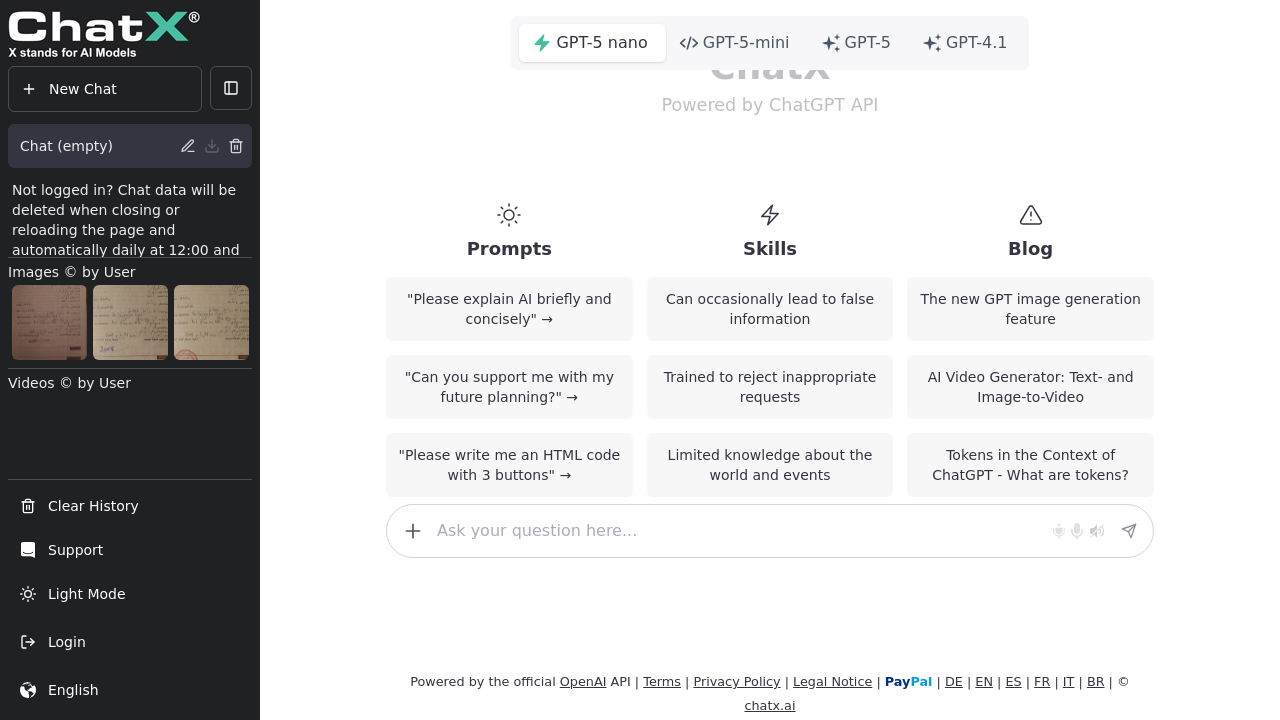Click the plus attachment icon in input
The image size is (1280, 720).
pos(413,531)
